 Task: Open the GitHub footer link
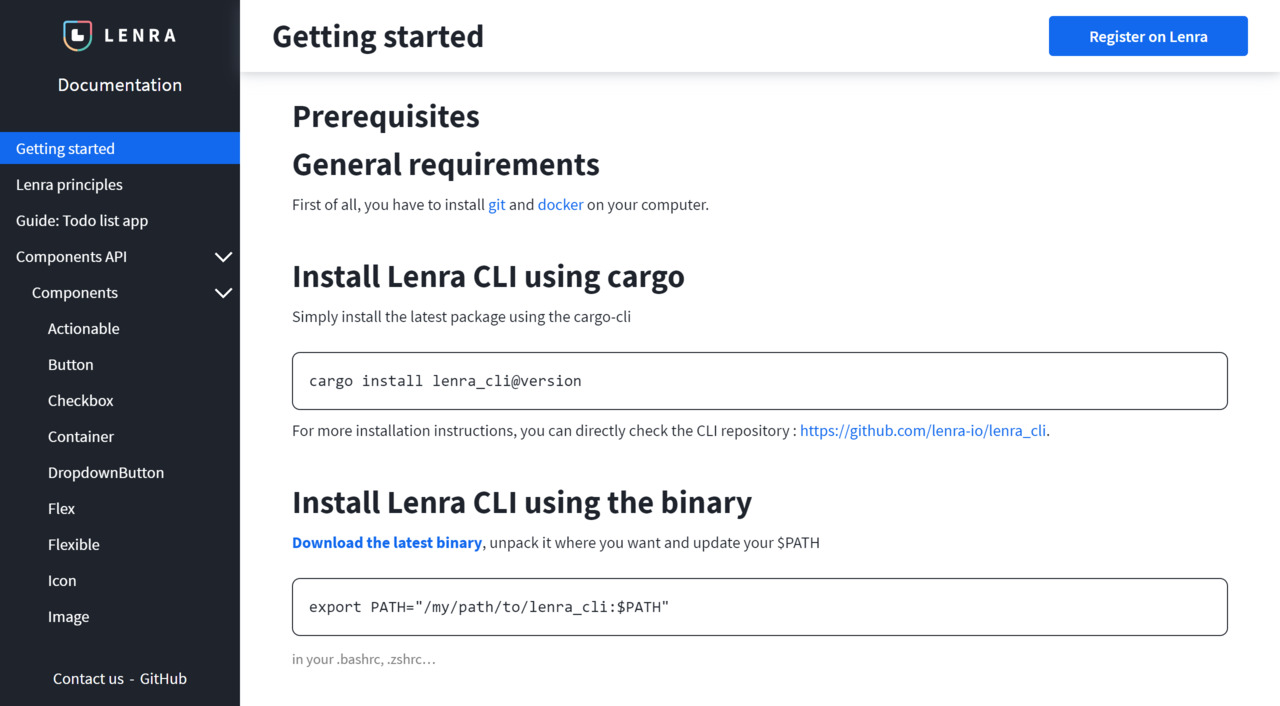(x=163, y=678)
